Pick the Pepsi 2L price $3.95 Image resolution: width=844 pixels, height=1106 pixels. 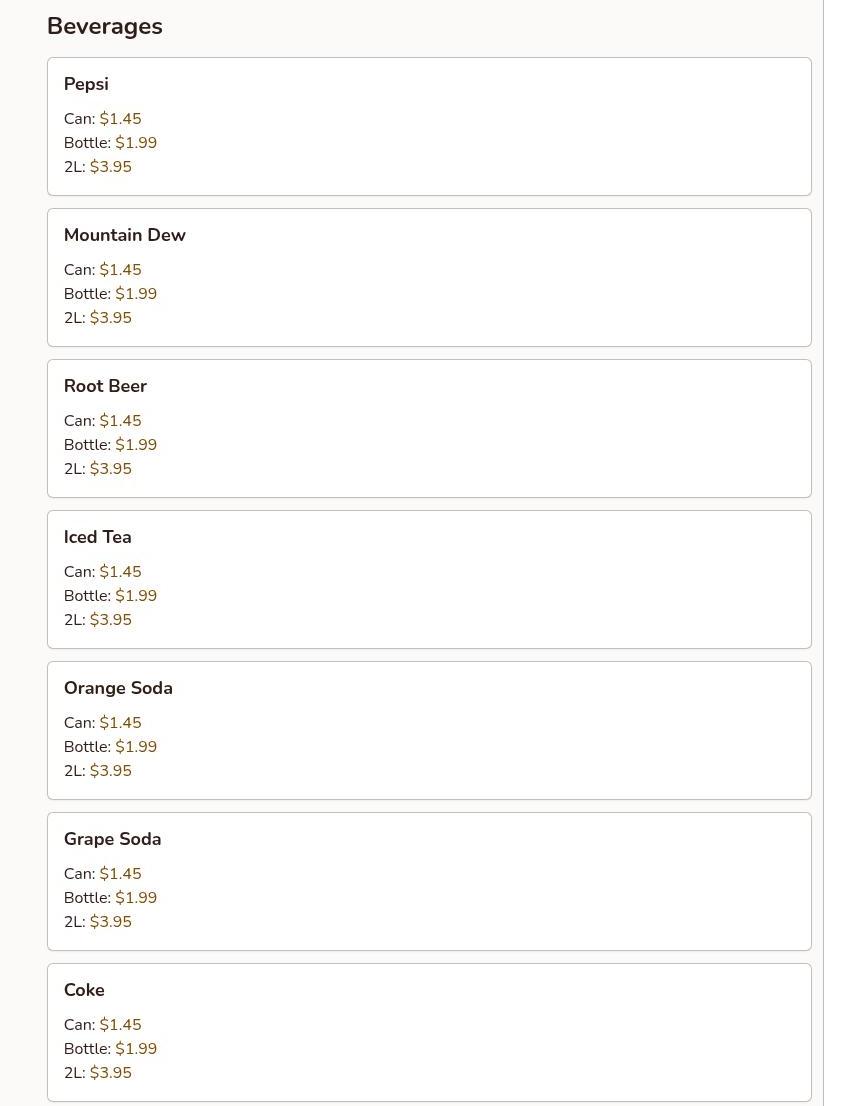pos(111,167)
